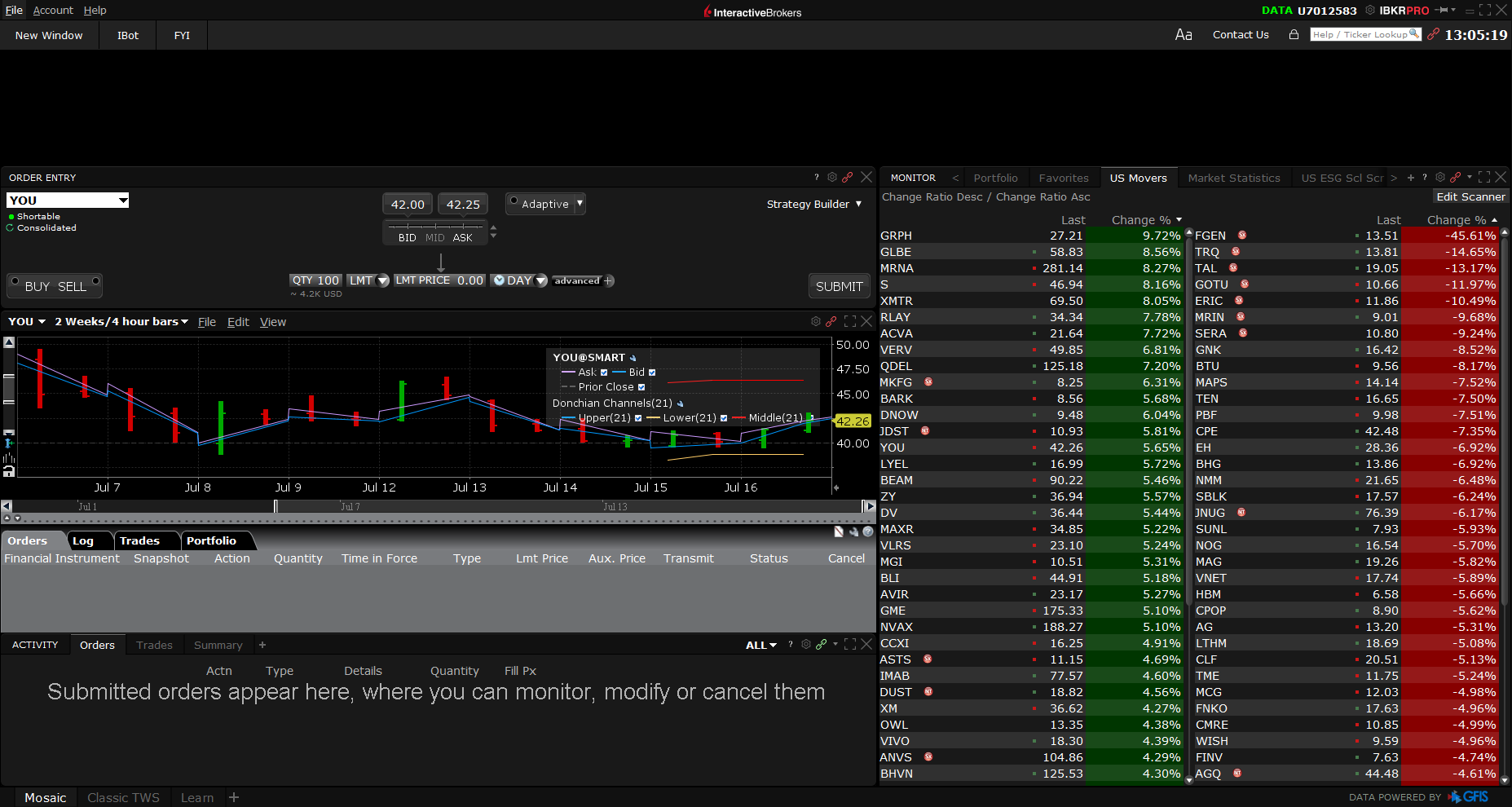The height and width of the screenshot is (807, 1512).
Task: Click the phone link icon near the clock
Action: [x=1433, y=34]
